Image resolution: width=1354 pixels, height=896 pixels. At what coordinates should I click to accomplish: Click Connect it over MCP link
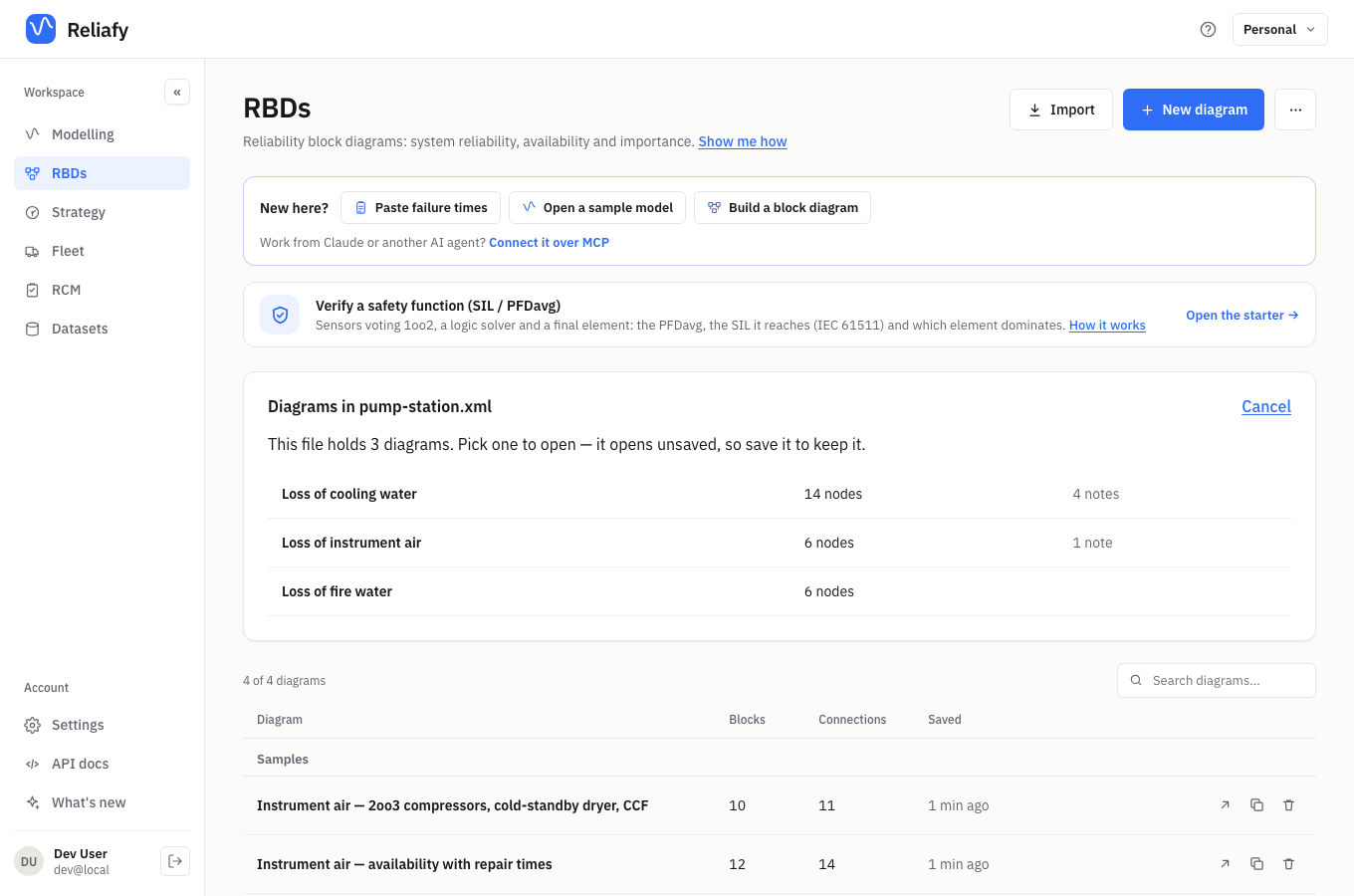(549, 243)
